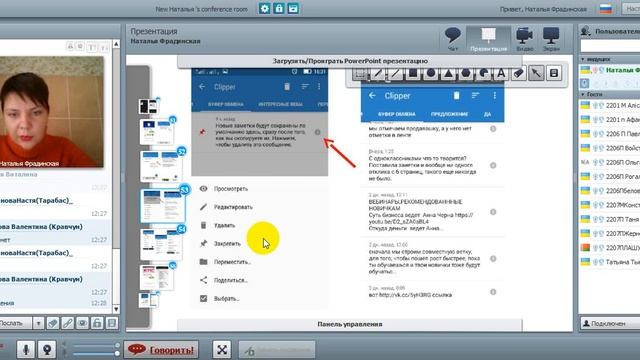
Task: Switch to the Чат speech-bubble tab
Action: point(453,39)
